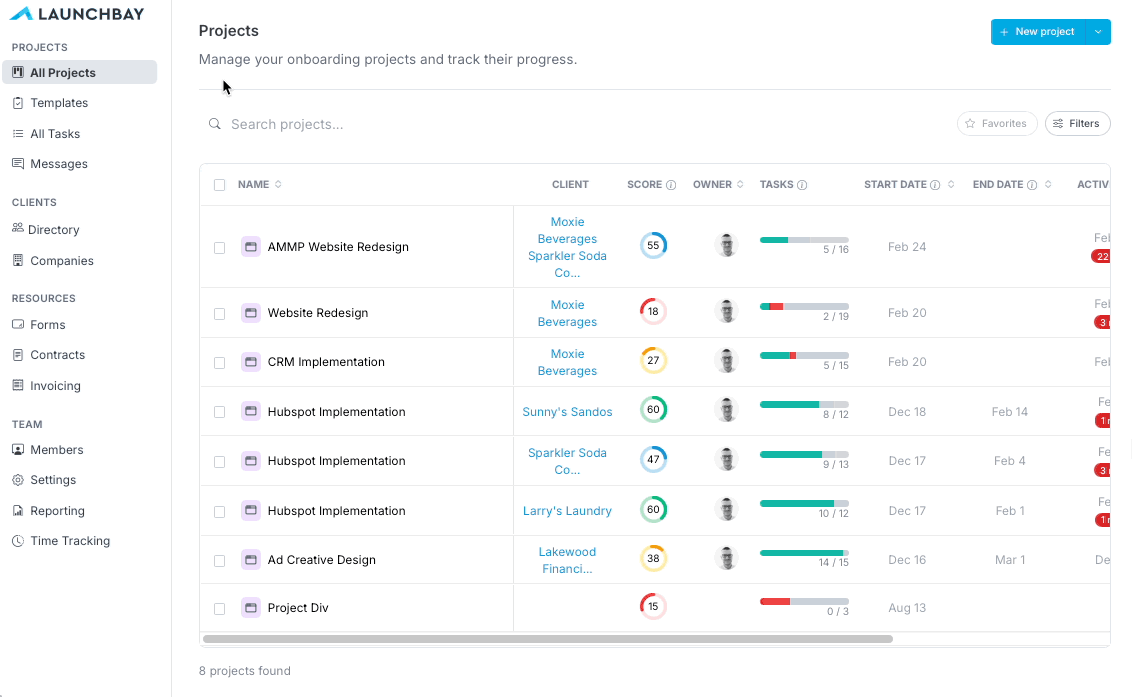The width and height of the screenshot is (1132, 697).
Task: Open the Sunny's Sandos client link
Action: (567, 412)
